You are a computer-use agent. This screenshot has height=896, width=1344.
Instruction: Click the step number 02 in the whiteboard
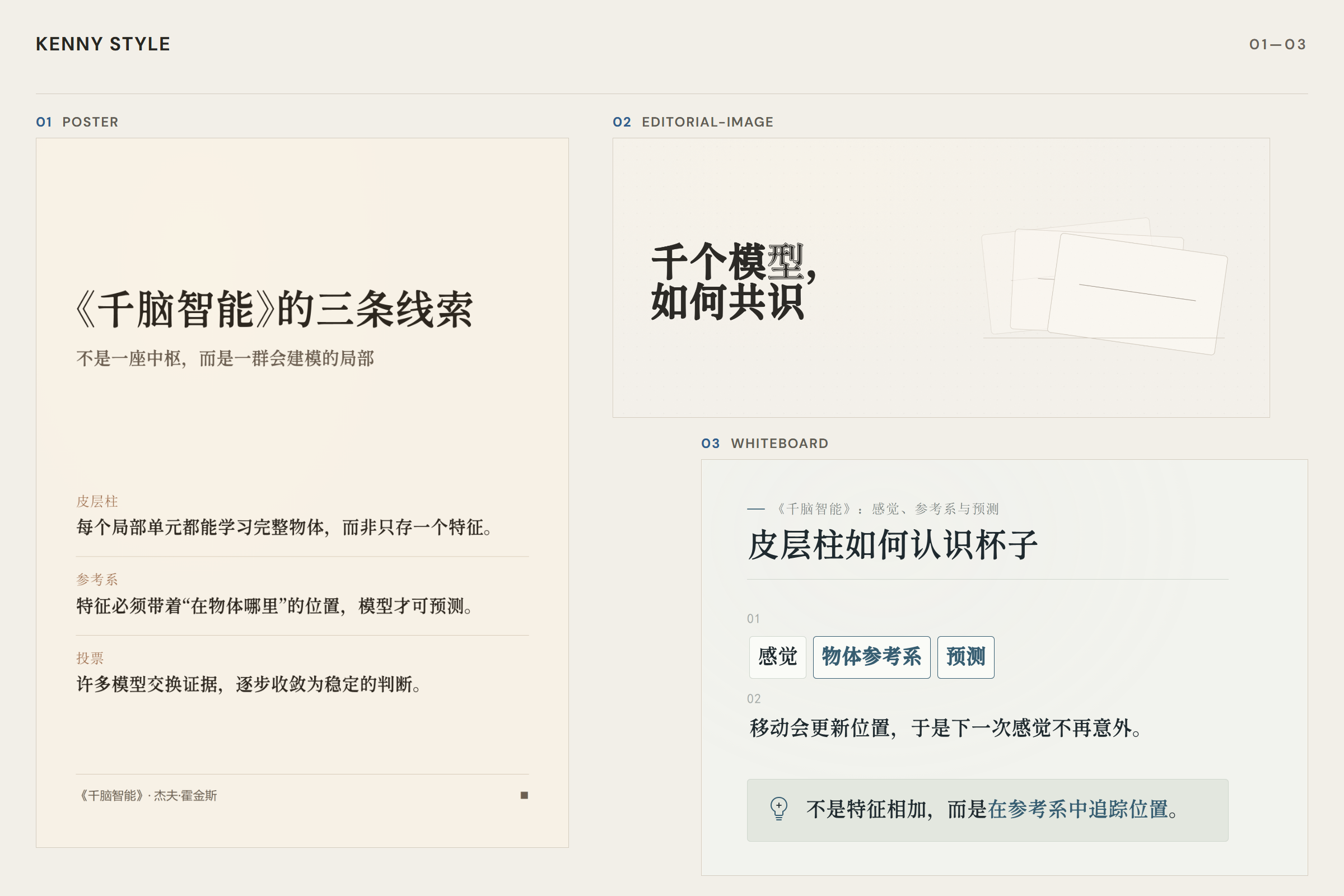tap(754, 699)
